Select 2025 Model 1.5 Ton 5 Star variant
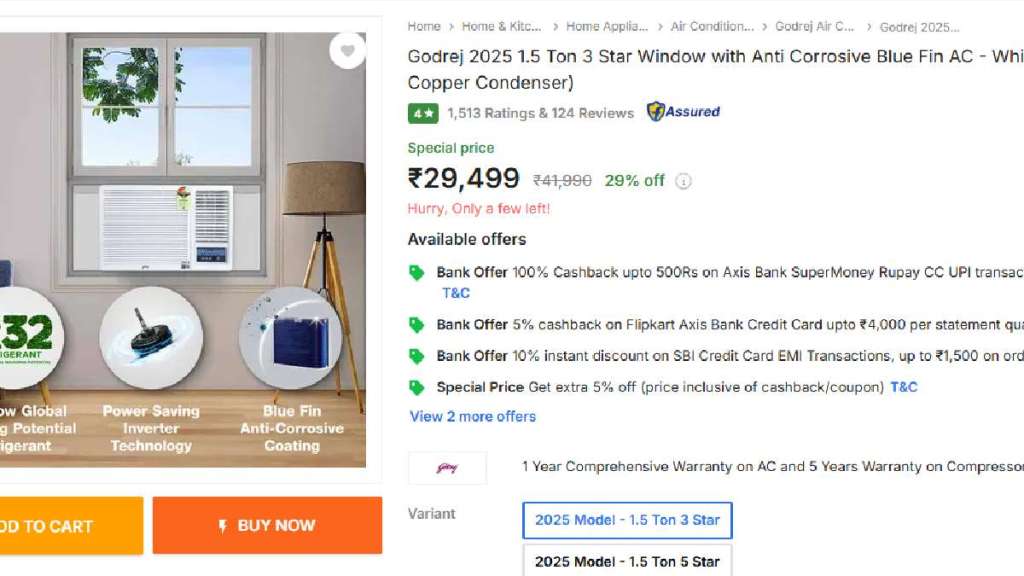The width and height of the screenshot is (1024, 576). (627, 561)
